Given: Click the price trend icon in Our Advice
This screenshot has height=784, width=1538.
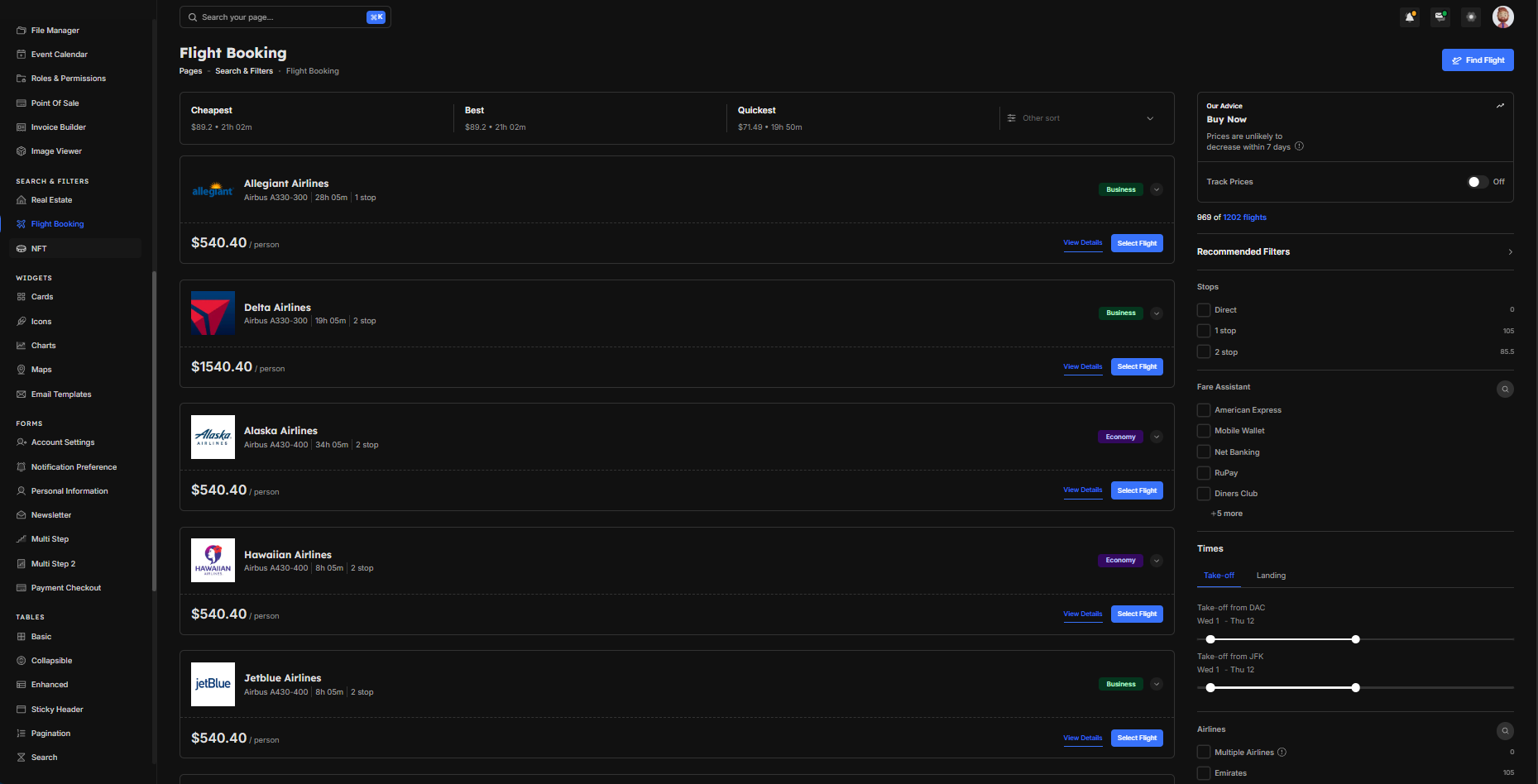Looking at the screenshot, I should [1500, 106].
